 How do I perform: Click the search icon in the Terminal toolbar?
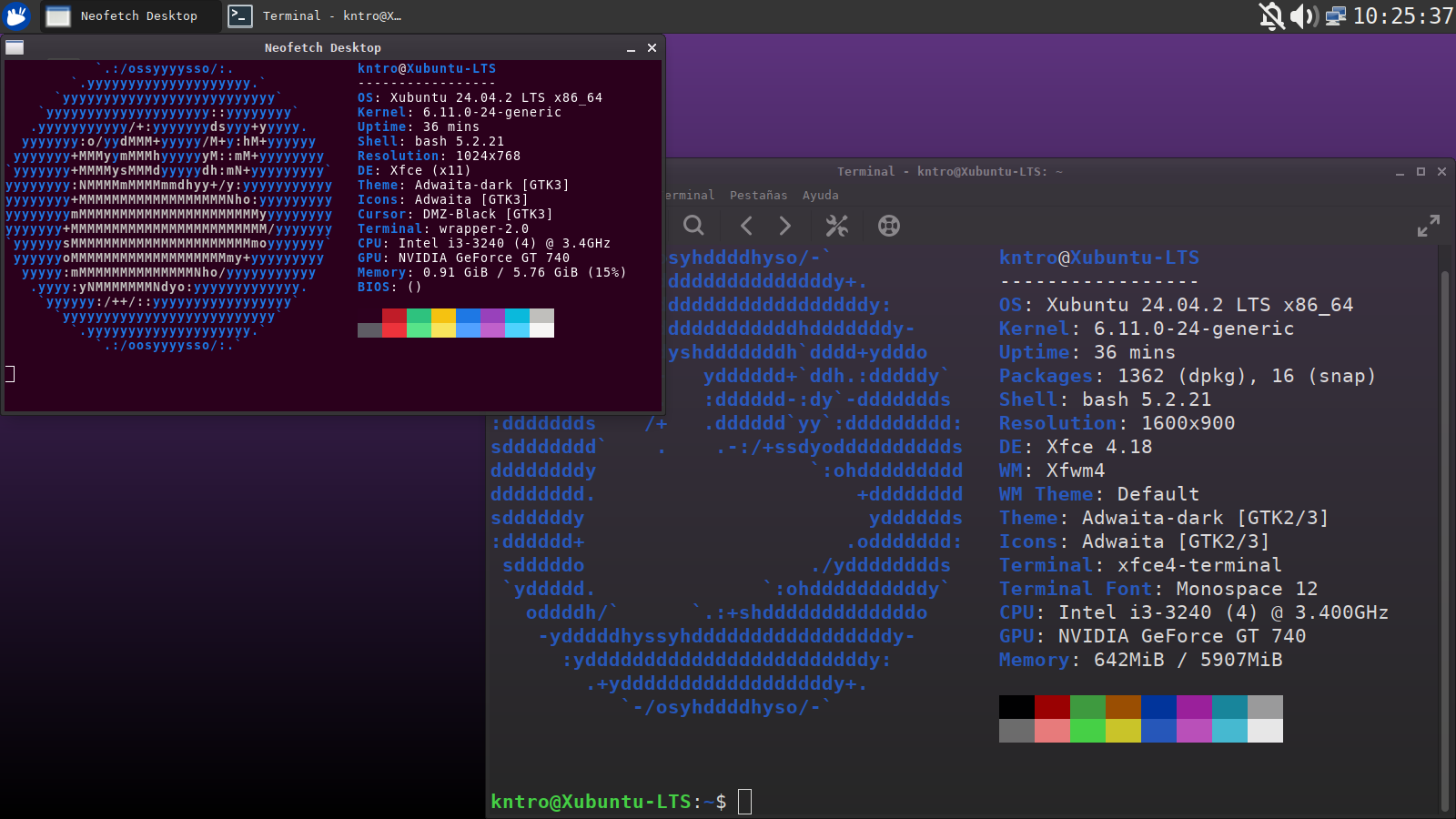(x=693, y=226)
